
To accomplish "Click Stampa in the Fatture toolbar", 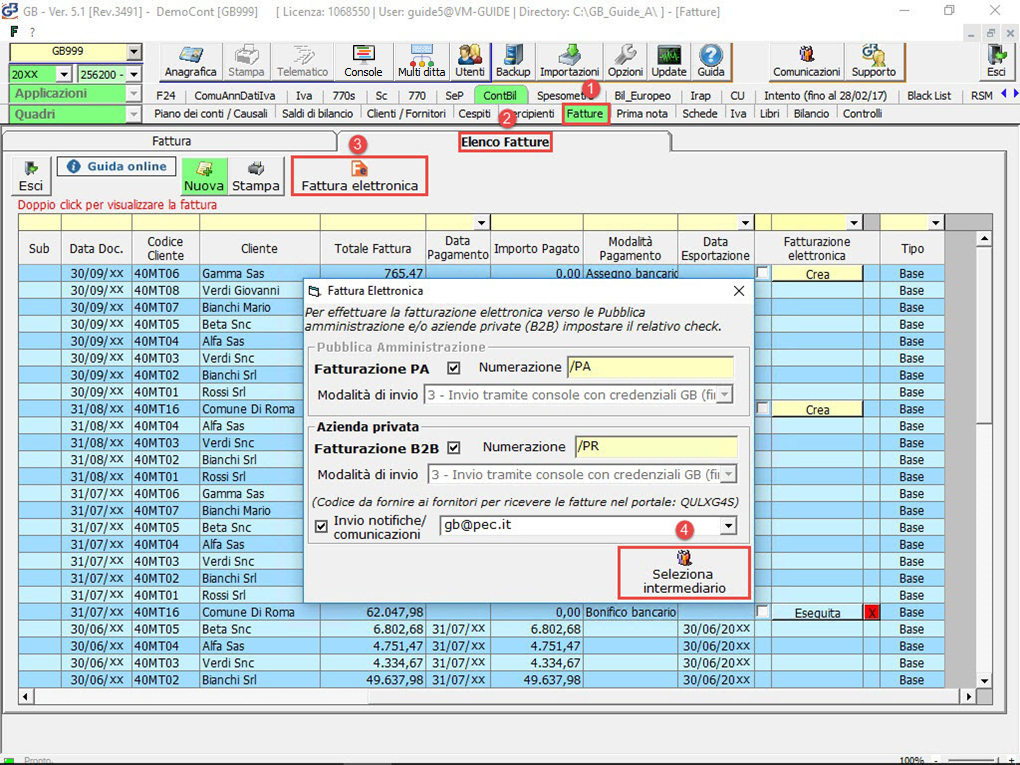I will 256,176.
